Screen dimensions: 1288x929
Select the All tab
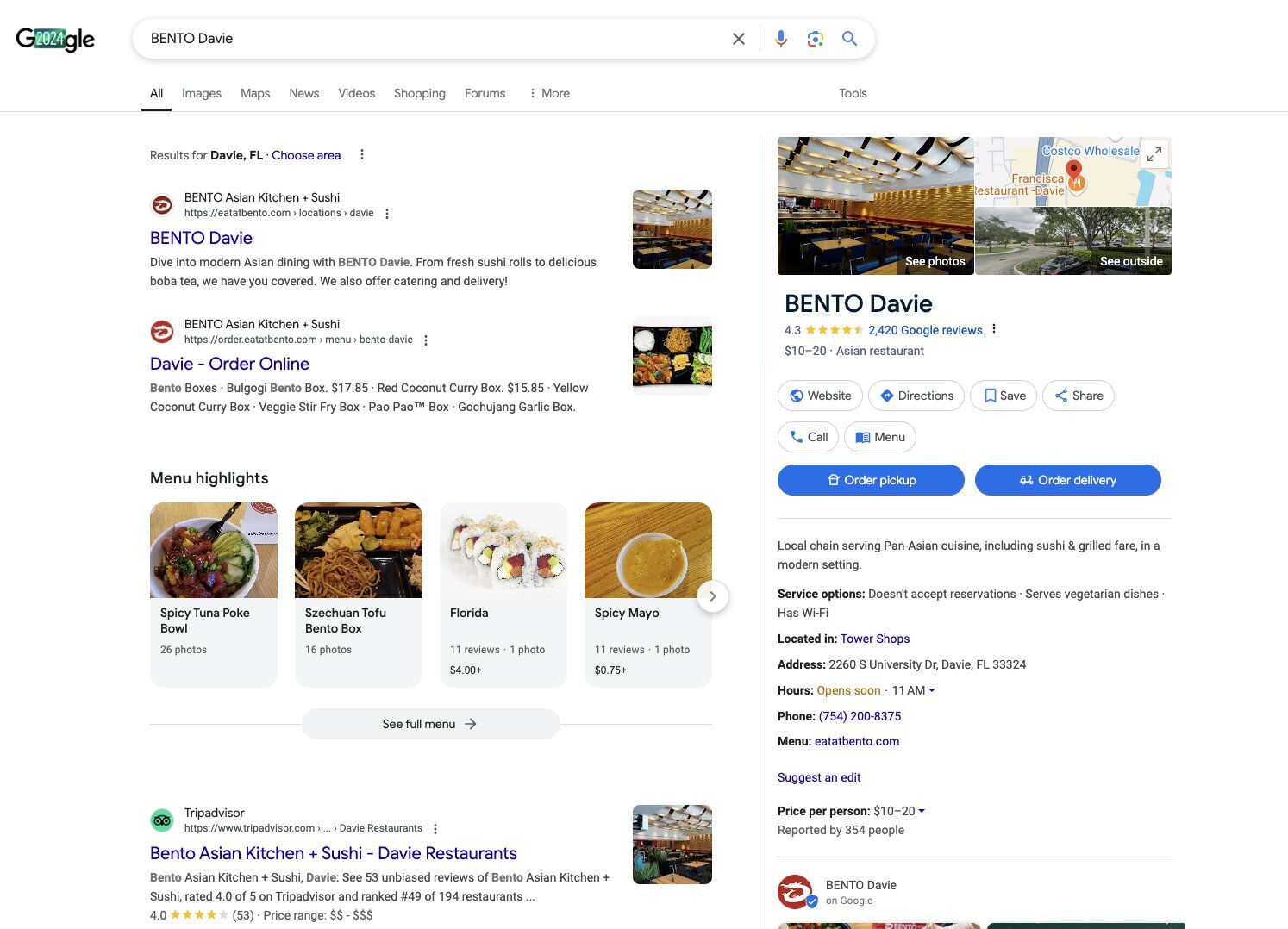pyautogui.click(x=156, y=93)
